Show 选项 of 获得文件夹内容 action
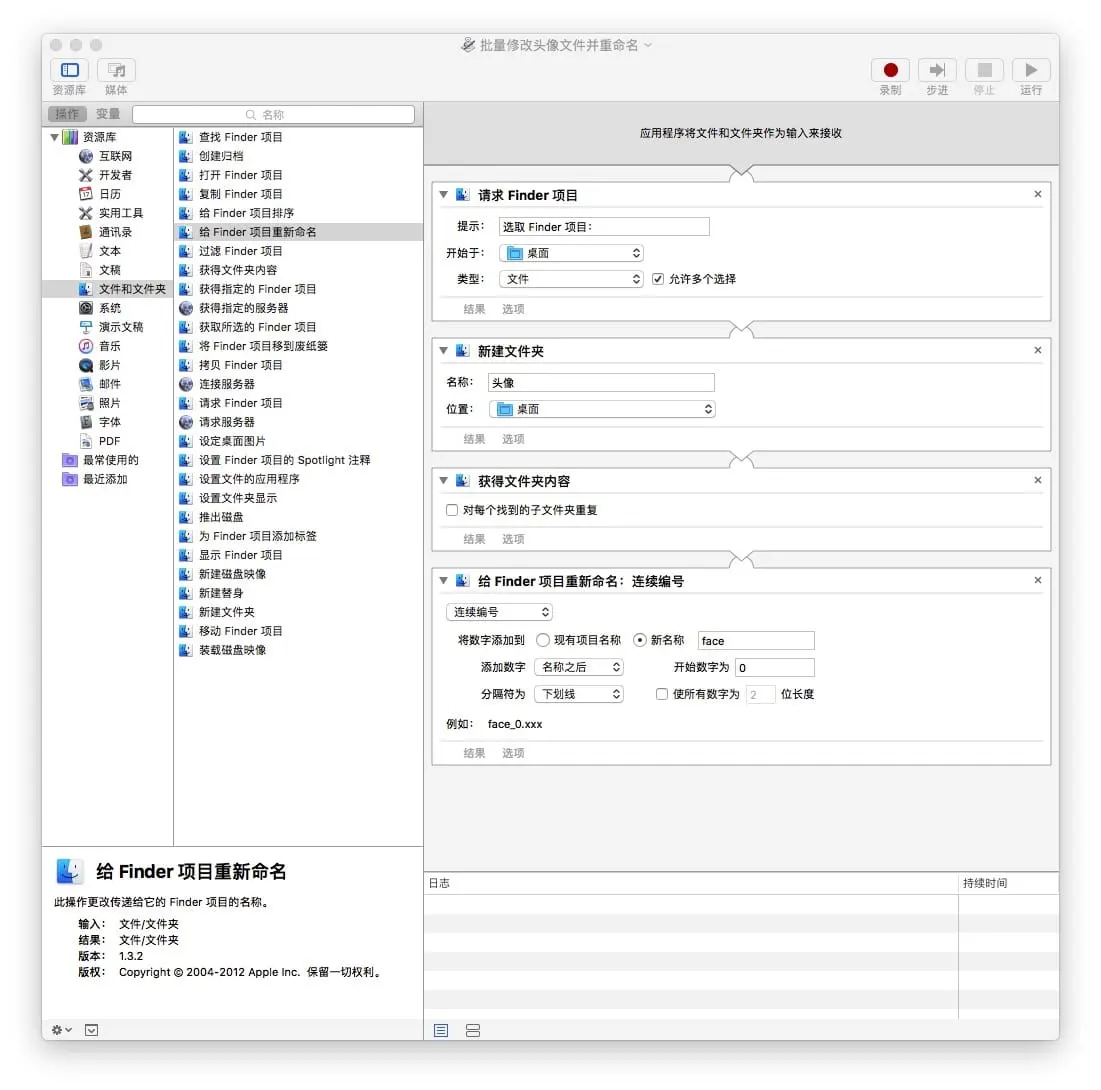The image size is (1101, 1090). pos(513,539)
